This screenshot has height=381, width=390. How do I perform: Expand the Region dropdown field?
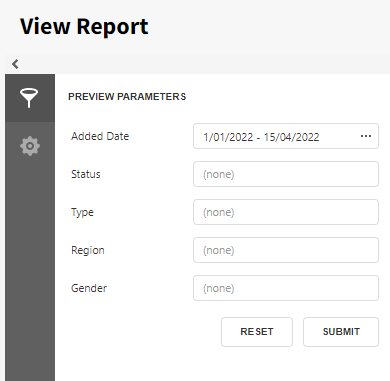pos(286,250)
